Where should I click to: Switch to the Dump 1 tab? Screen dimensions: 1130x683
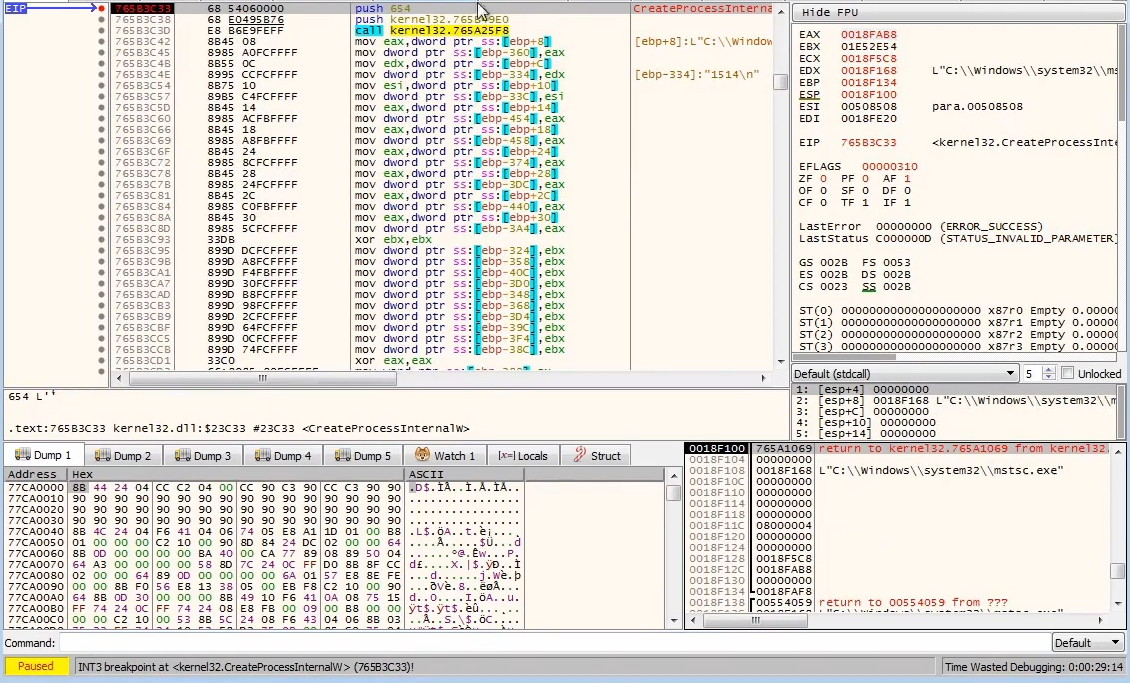[42, 456]
